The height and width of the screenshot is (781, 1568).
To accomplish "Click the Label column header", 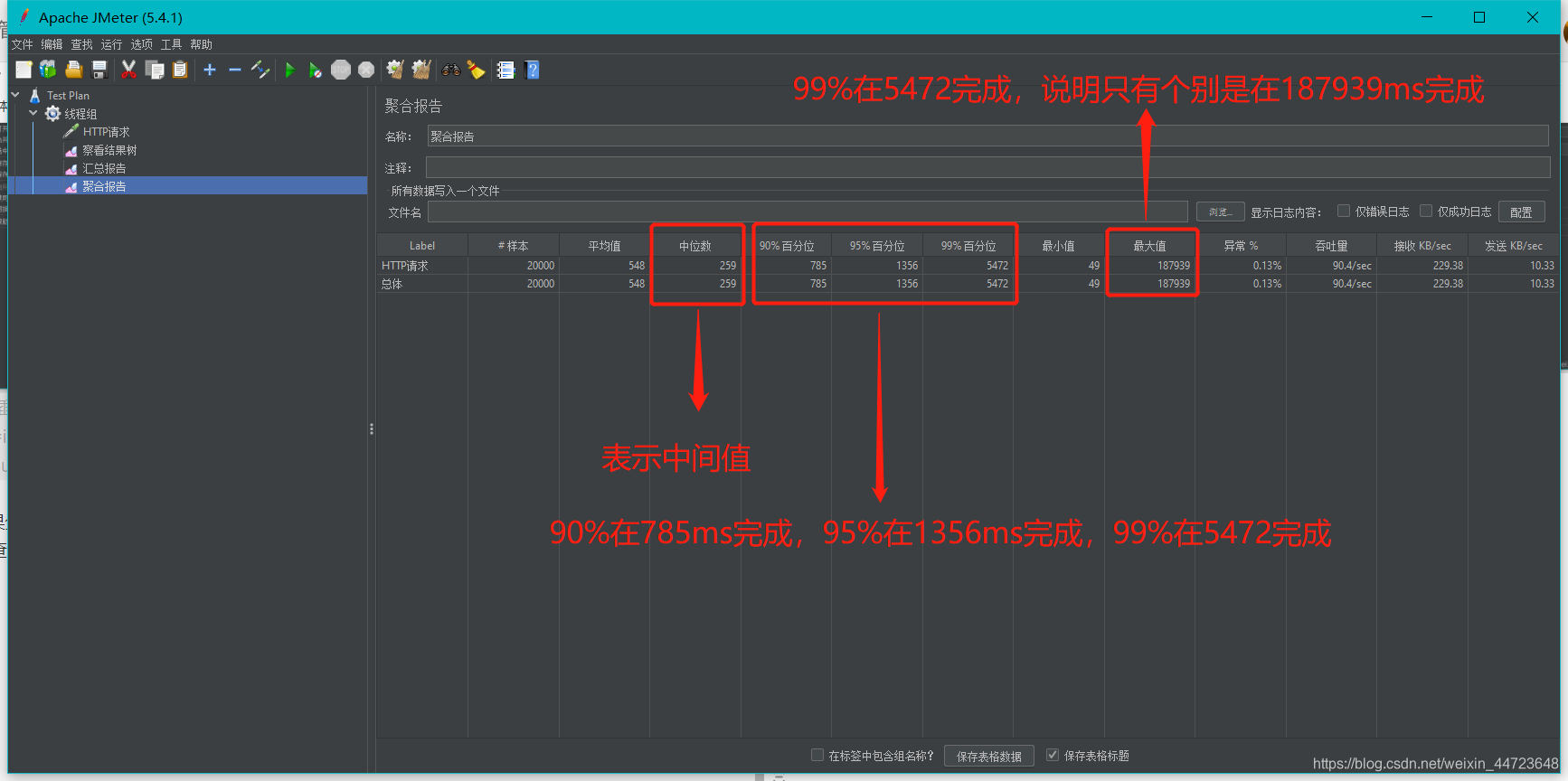I will (x=422, y=246).
